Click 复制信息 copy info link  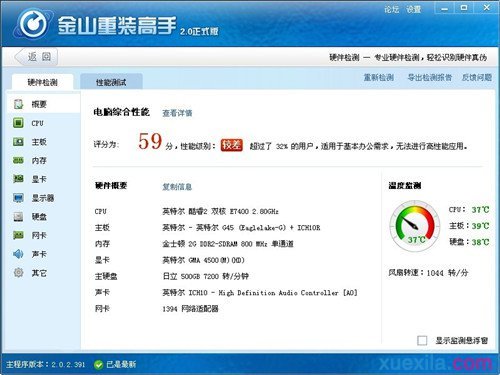(x=177, y=187)
